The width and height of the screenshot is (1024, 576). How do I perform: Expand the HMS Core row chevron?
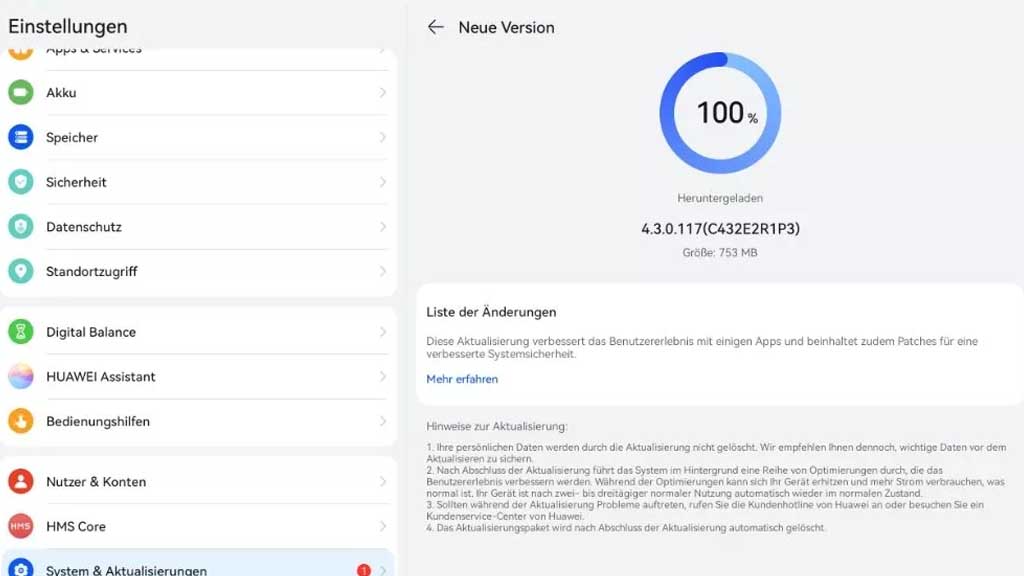coord(383,526)
